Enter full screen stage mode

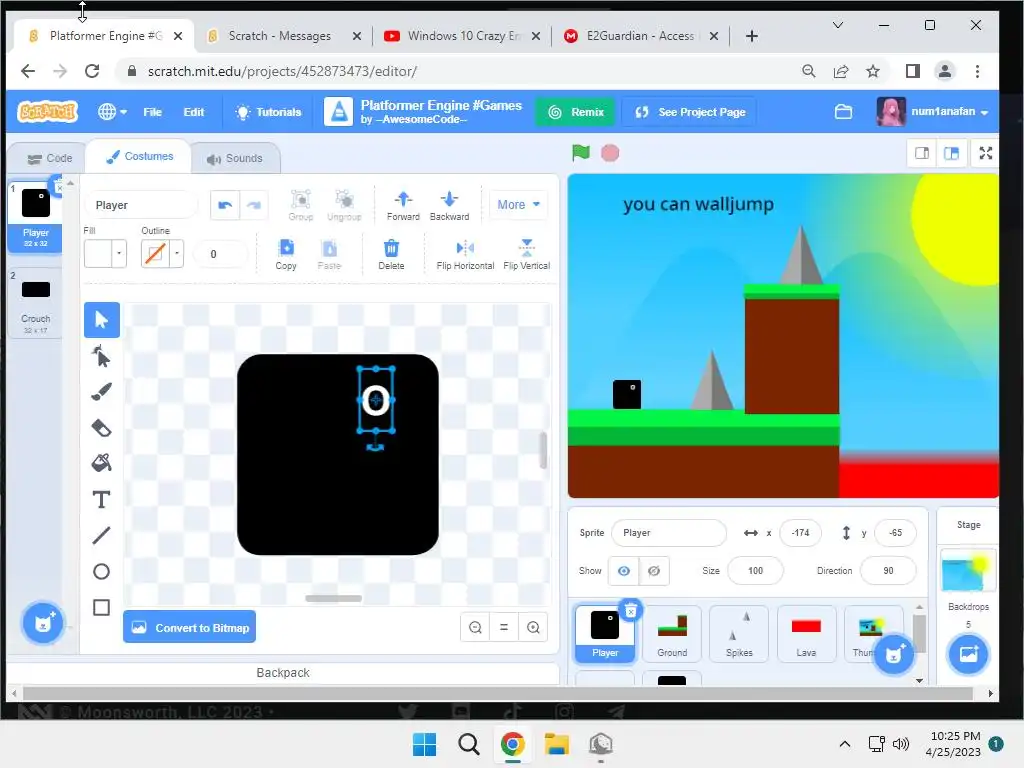tap(986, 153)
